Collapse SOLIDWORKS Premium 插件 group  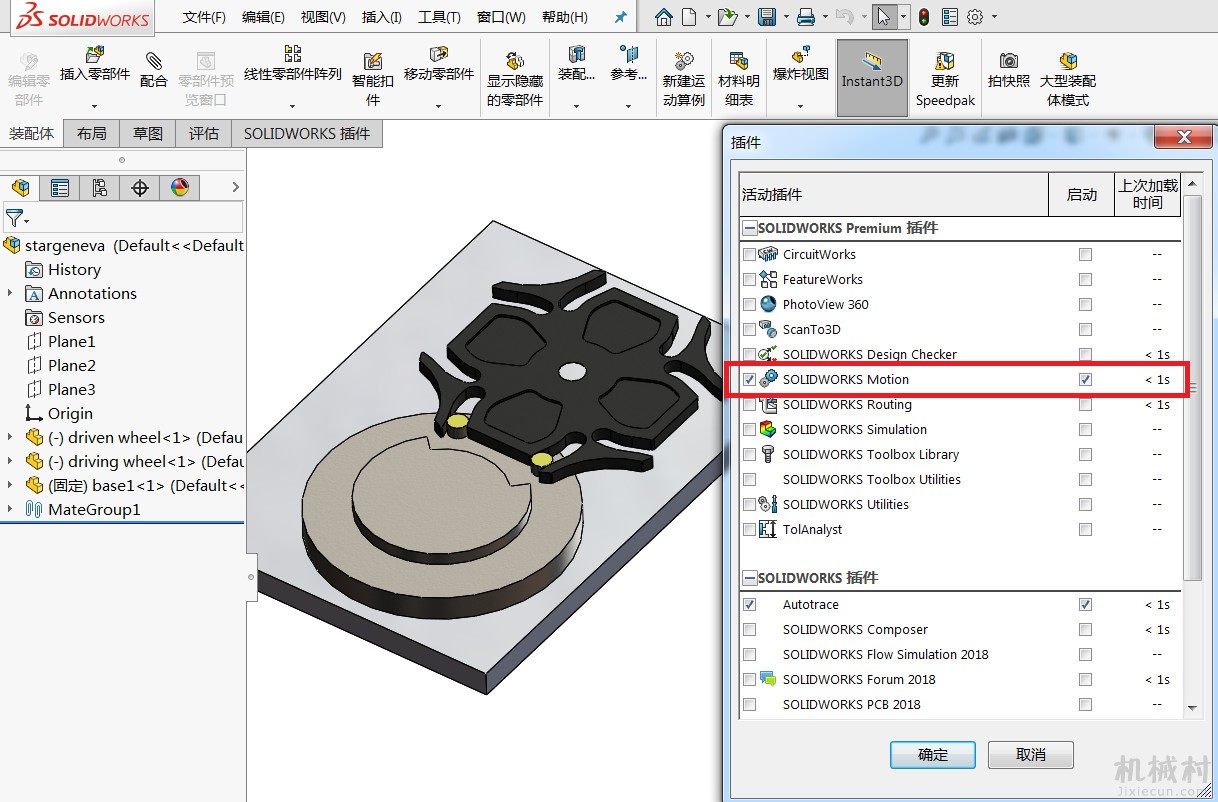coord(749,228)
